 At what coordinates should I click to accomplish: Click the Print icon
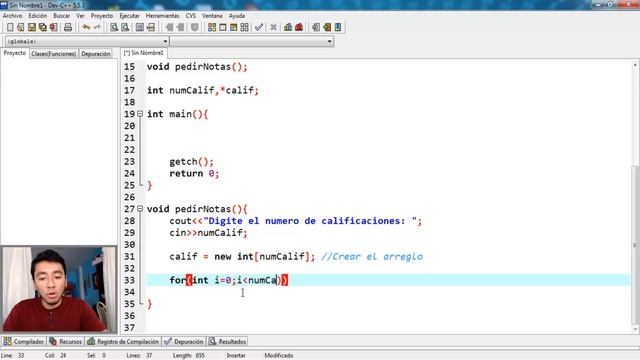(68, 27)
